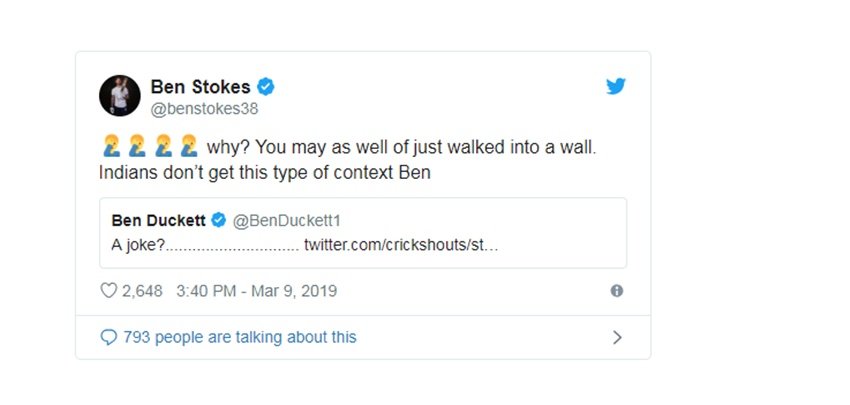
Task: Click Ben Stokes' profile avatar
Action: click(x=120, y=95)
